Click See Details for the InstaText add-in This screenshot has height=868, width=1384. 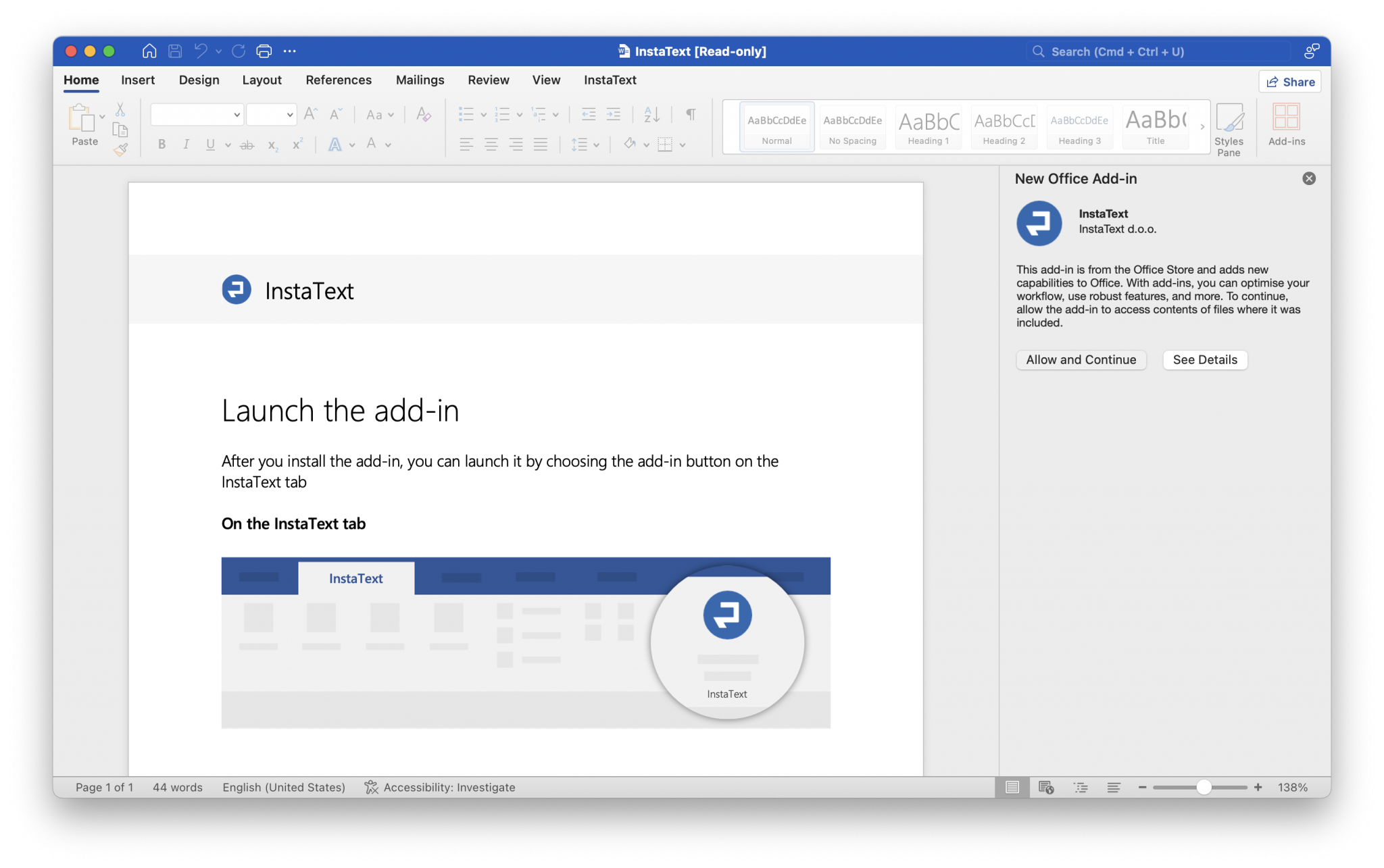(1205, 360)
